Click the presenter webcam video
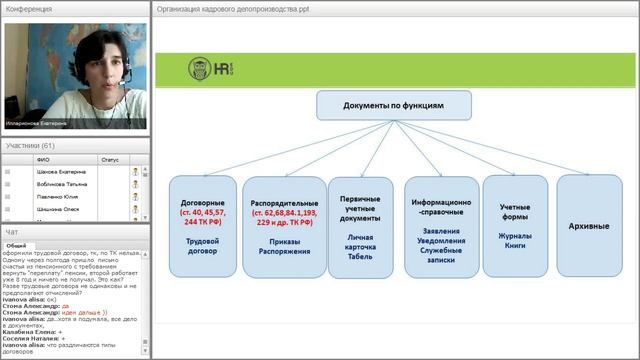640x360 pixels. click(x=76, y=76)
